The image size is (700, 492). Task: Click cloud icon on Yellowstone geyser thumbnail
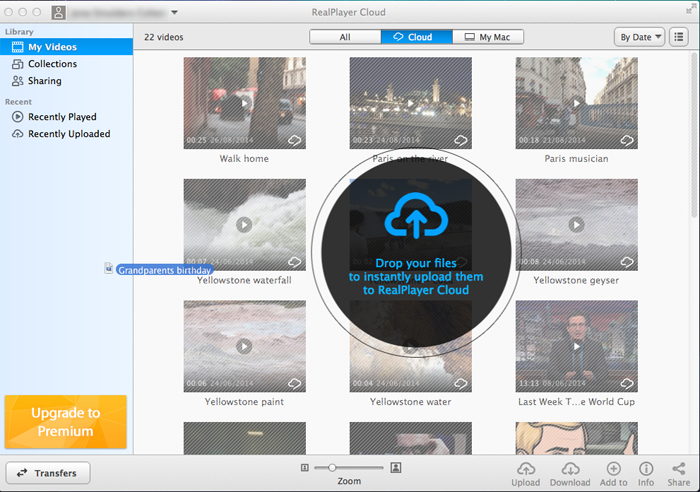pos(627,262)
